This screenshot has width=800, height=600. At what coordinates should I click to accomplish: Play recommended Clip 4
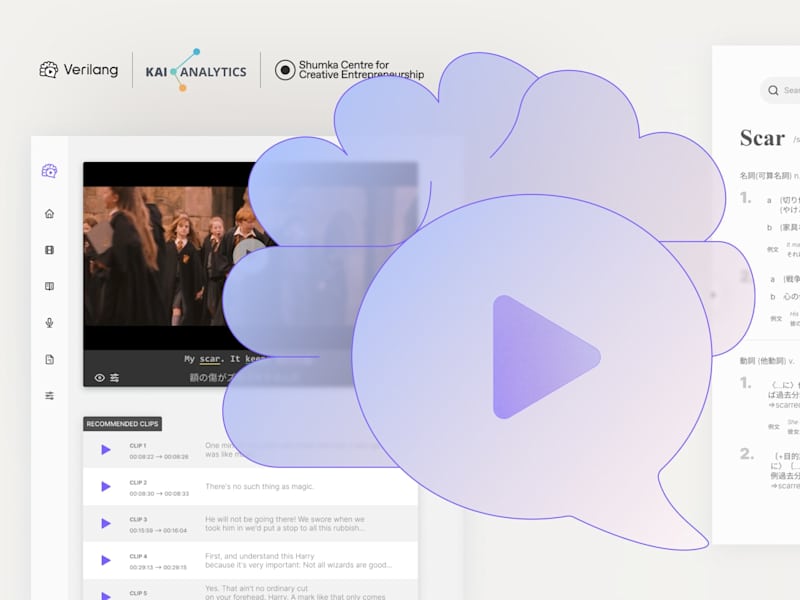pos(106,560)
